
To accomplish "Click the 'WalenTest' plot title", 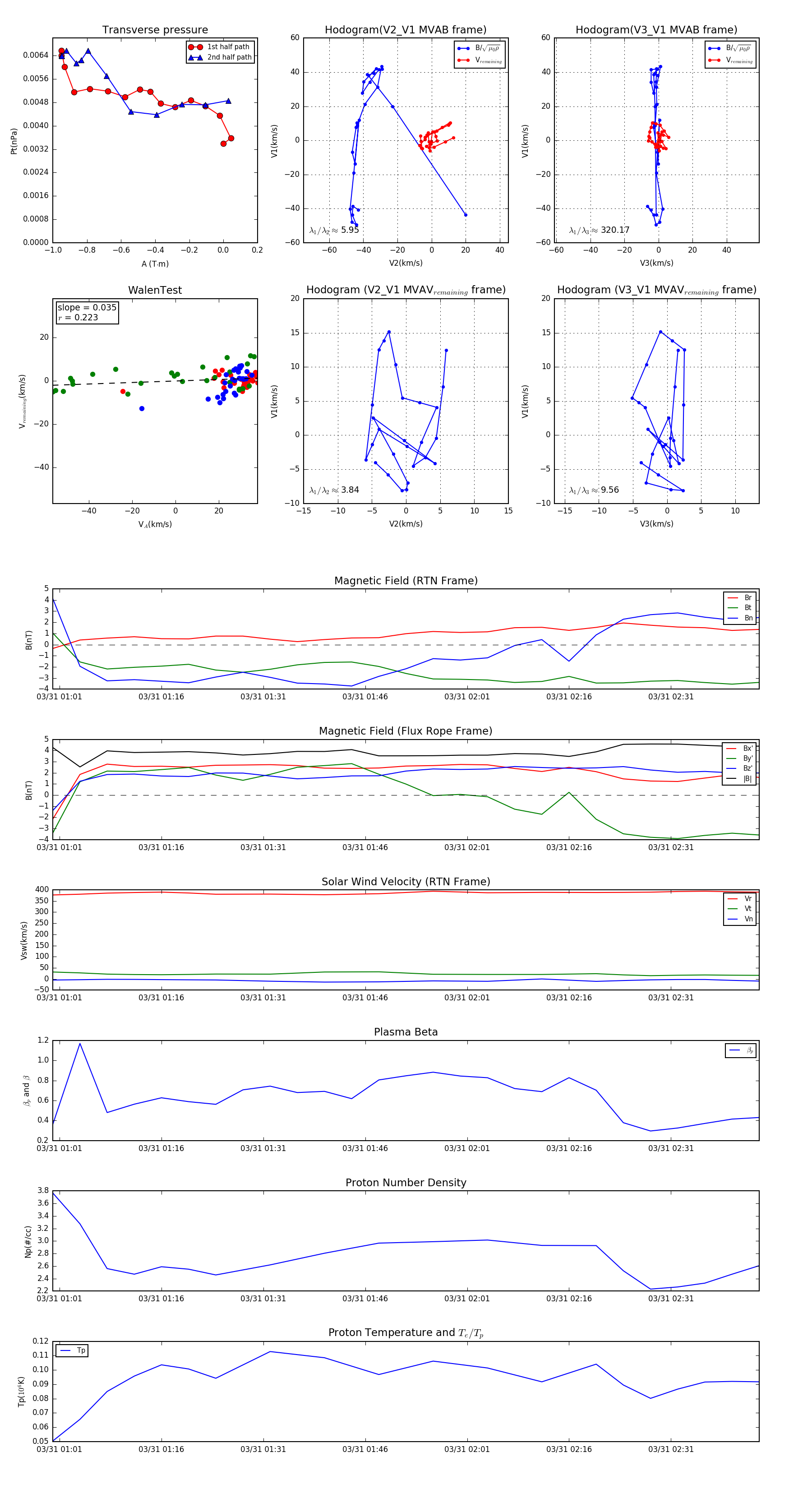I will click(155, 290).
